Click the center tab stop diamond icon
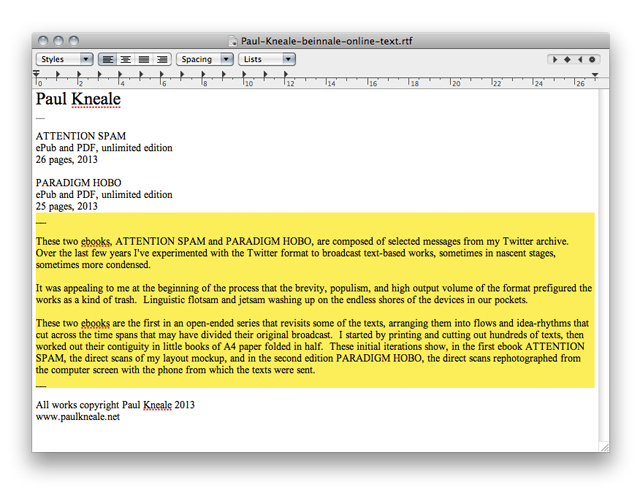 click(567, 60)
